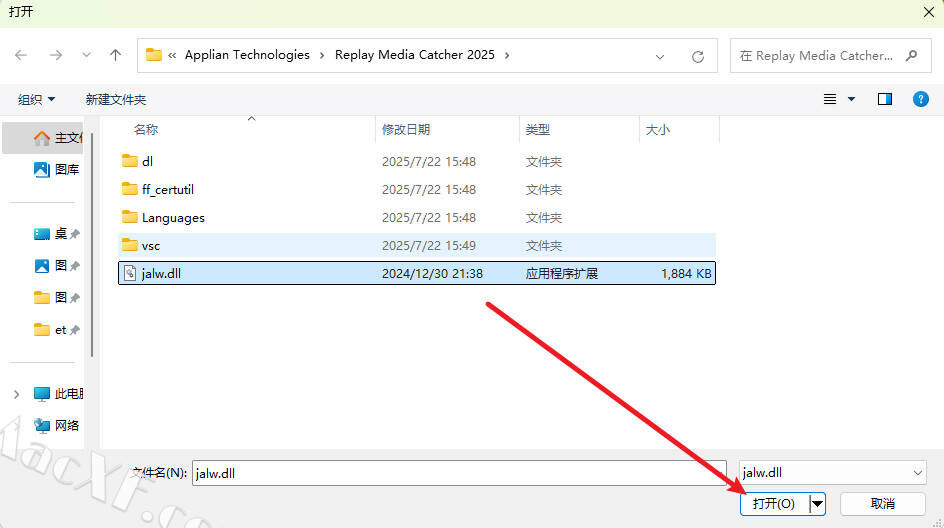This screenshot has height=528, width=944.
Task: Open 图库 in the sidebar
Action: click(56, 170)
